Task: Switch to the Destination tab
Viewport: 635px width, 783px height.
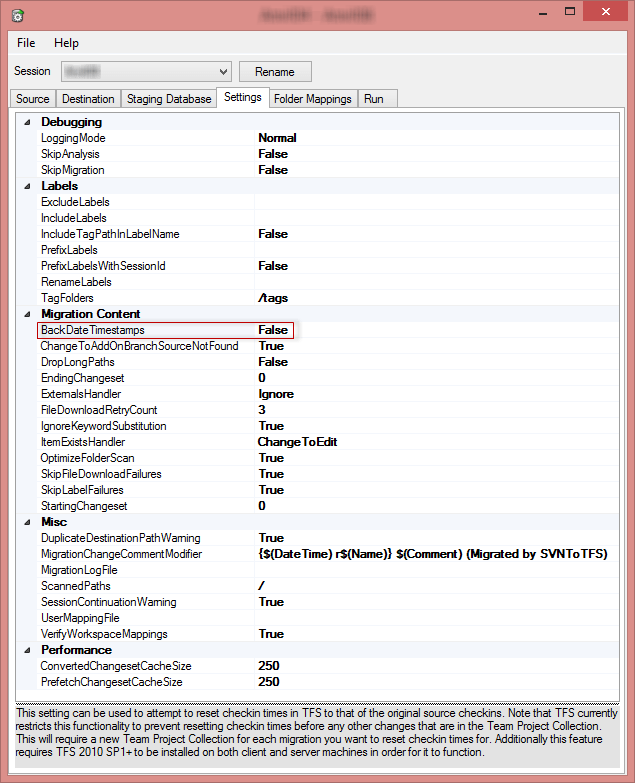Action: pos(88,99)
